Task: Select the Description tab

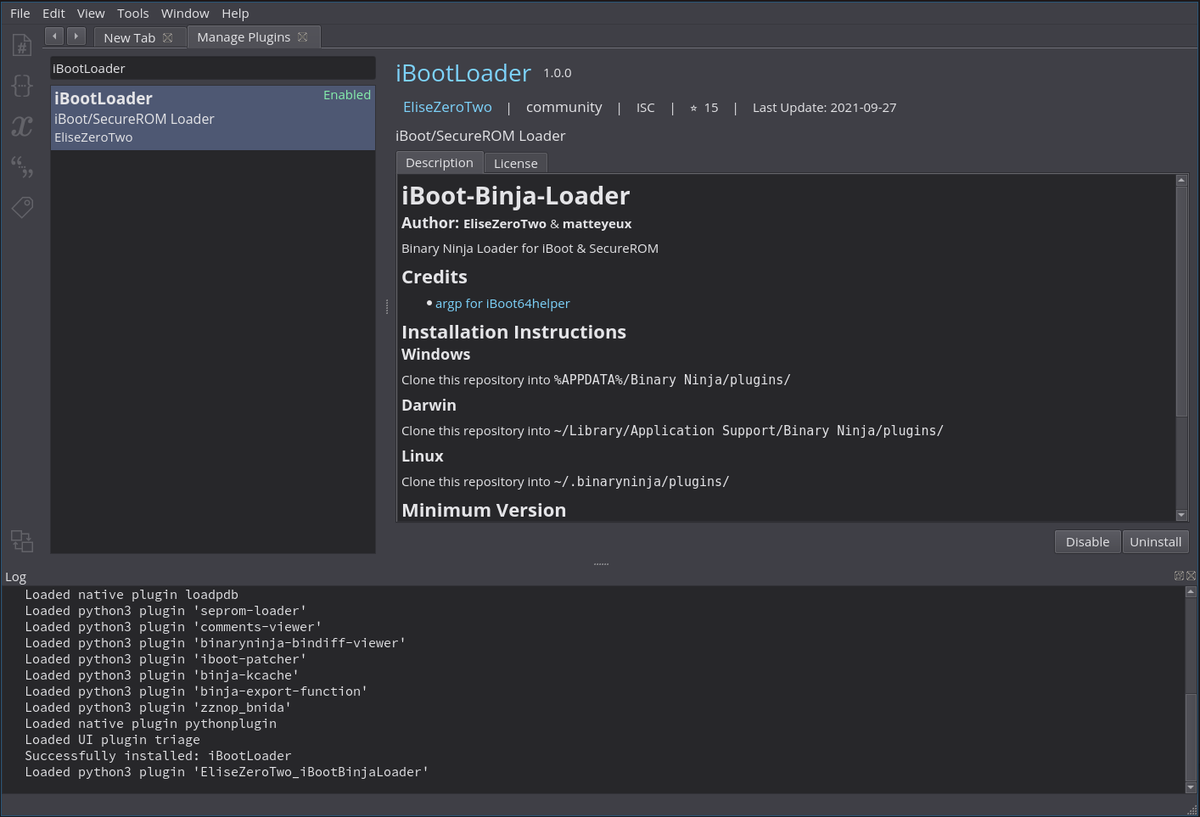Action: pos(439,162)
